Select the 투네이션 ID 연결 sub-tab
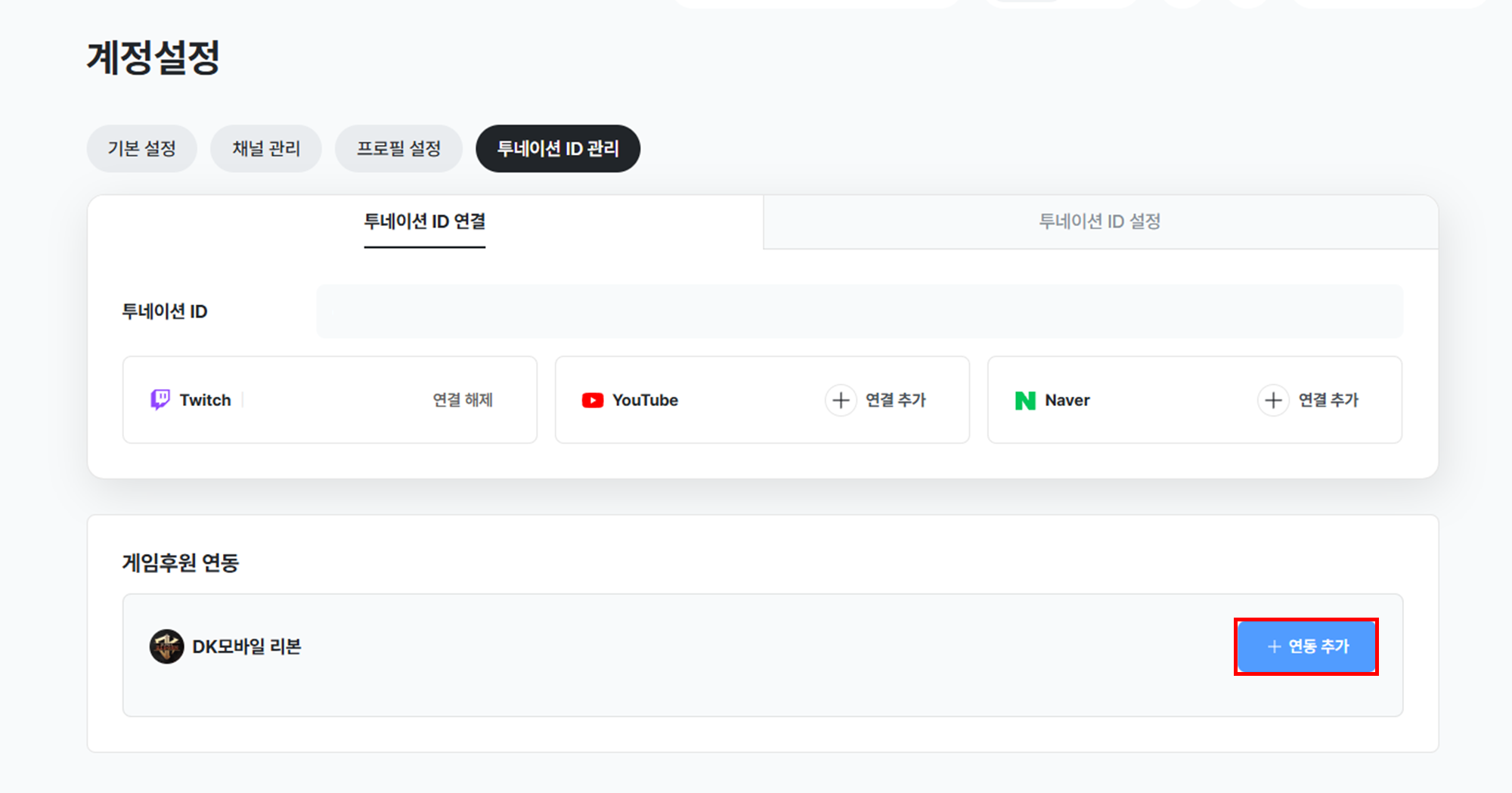 (x=425, y=221)
